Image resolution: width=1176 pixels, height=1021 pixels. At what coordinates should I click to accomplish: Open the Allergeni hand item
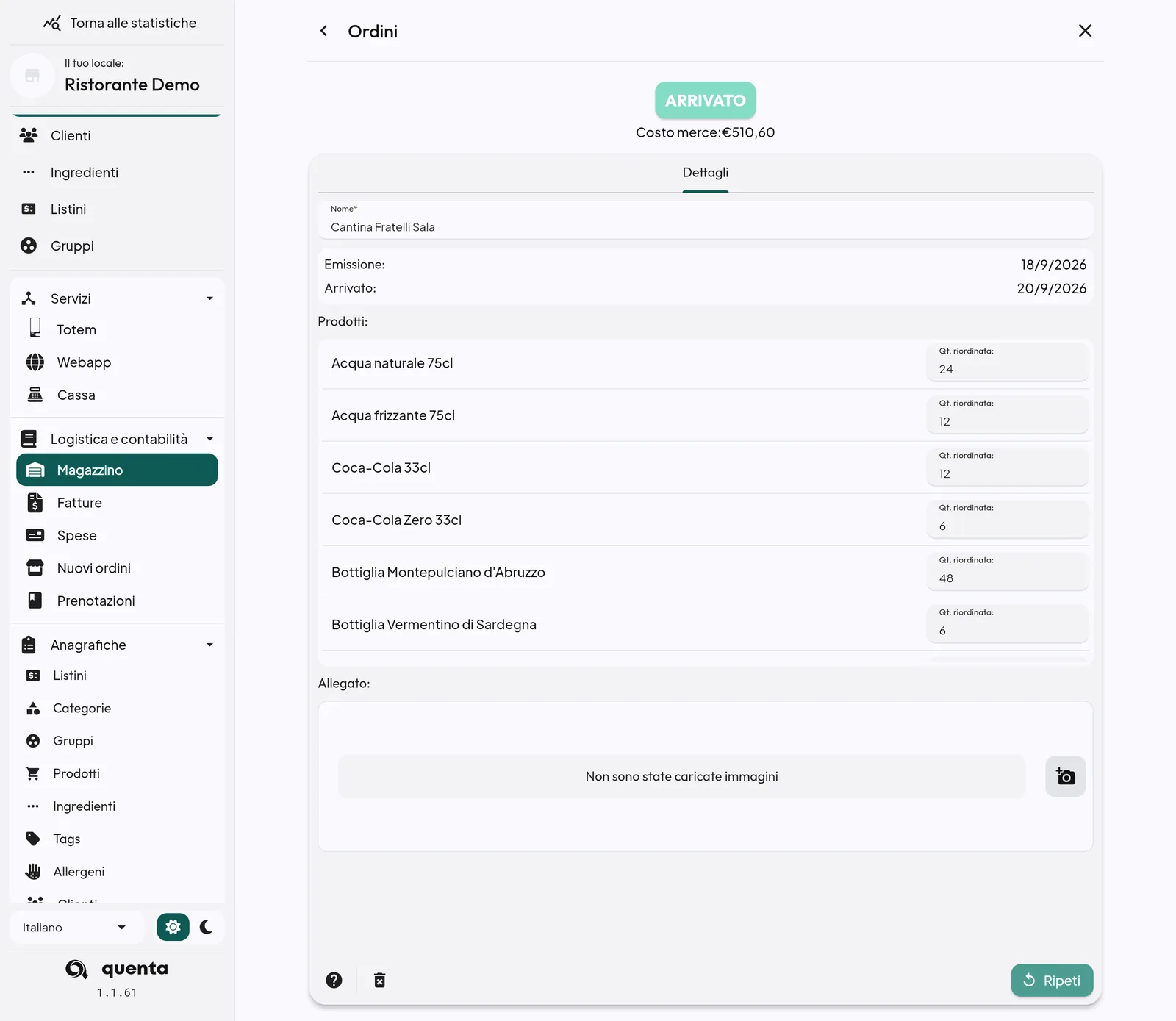click(118, 871)
